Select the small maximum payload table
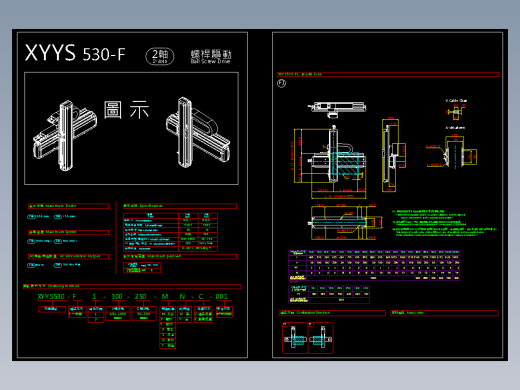This screenshot has width=520, height=390. [142, 268]
